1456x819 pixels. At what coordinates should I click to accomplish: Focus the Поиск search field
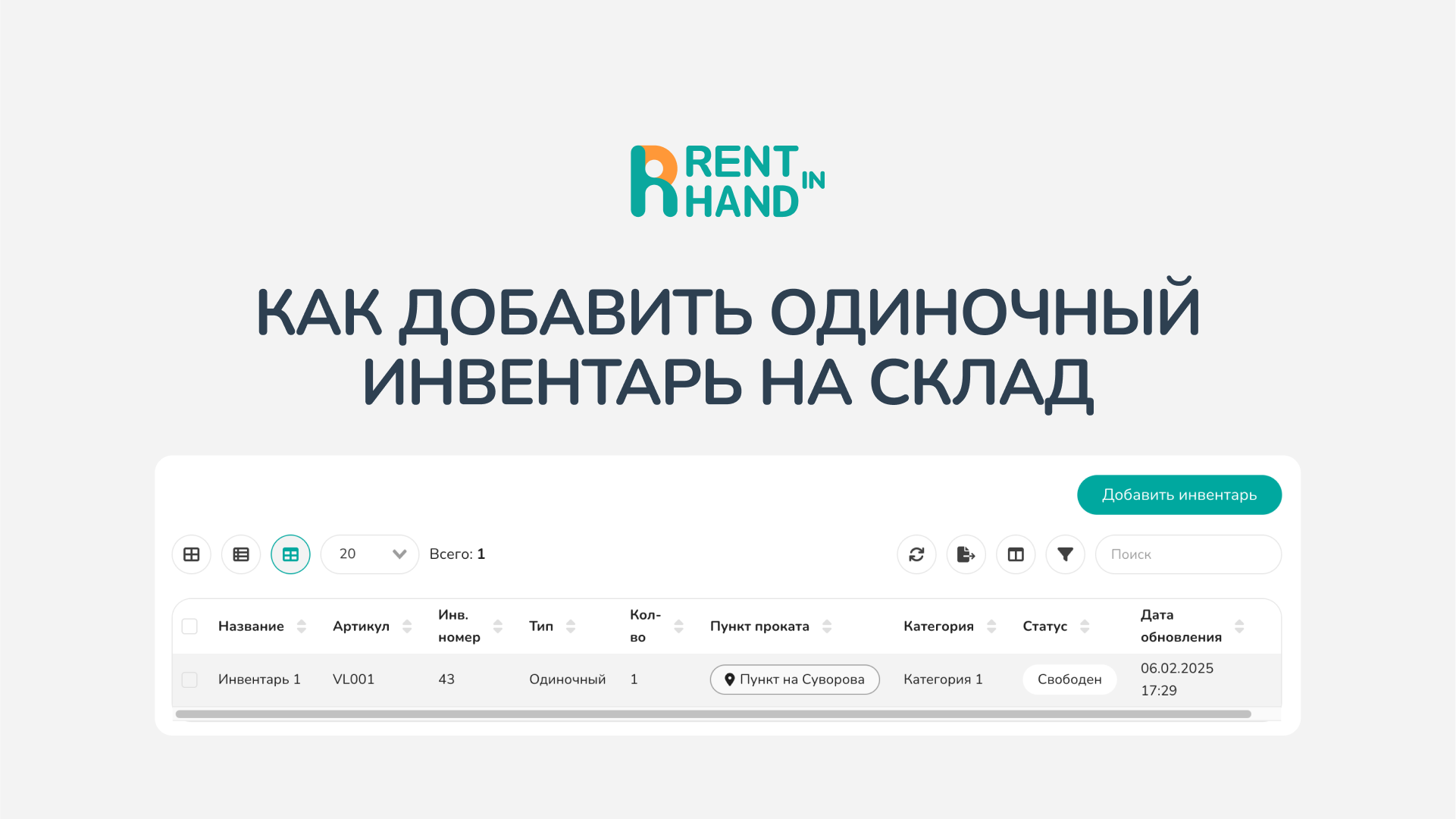coord(1188,554)
